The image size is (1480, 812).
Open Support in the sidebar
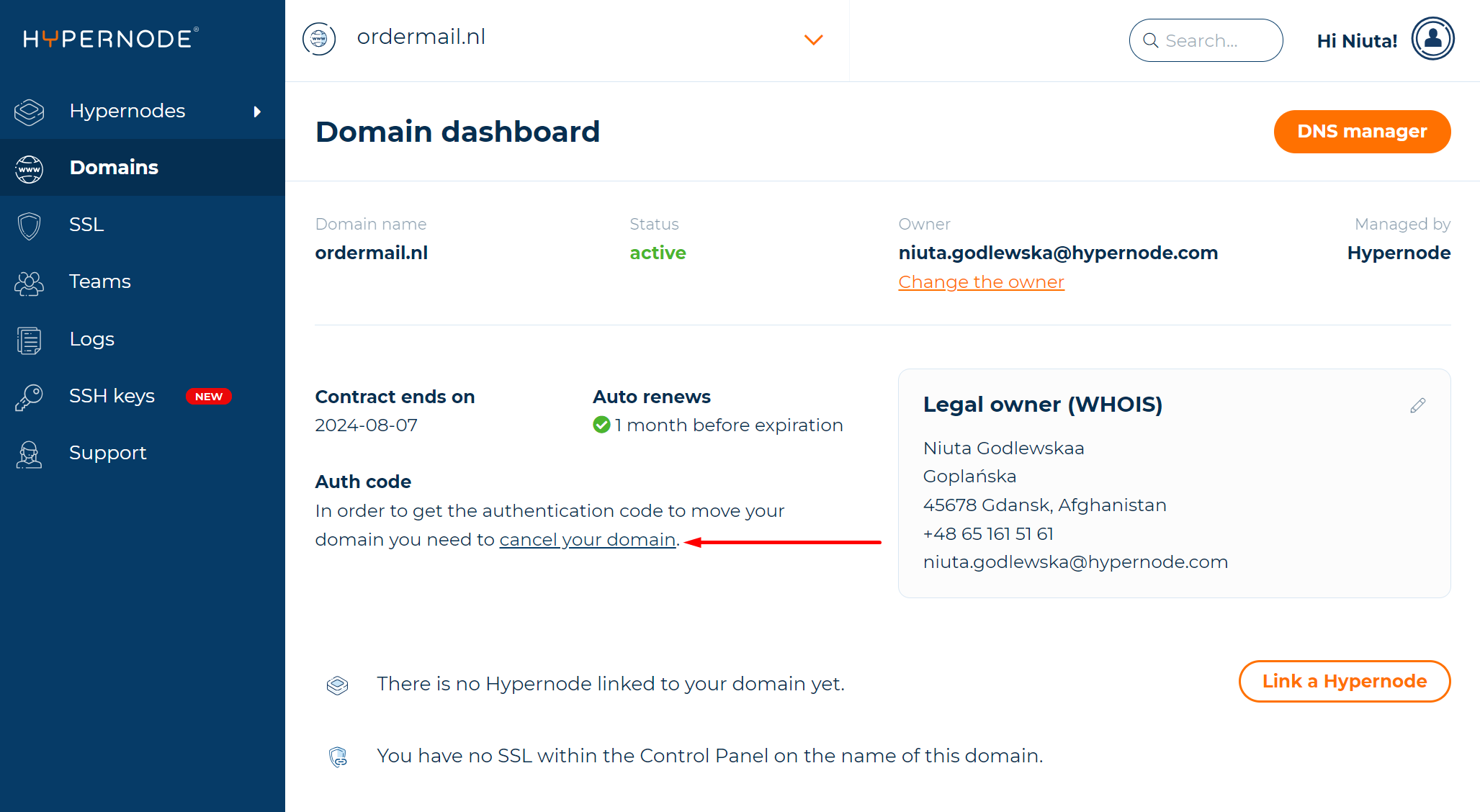143,453
